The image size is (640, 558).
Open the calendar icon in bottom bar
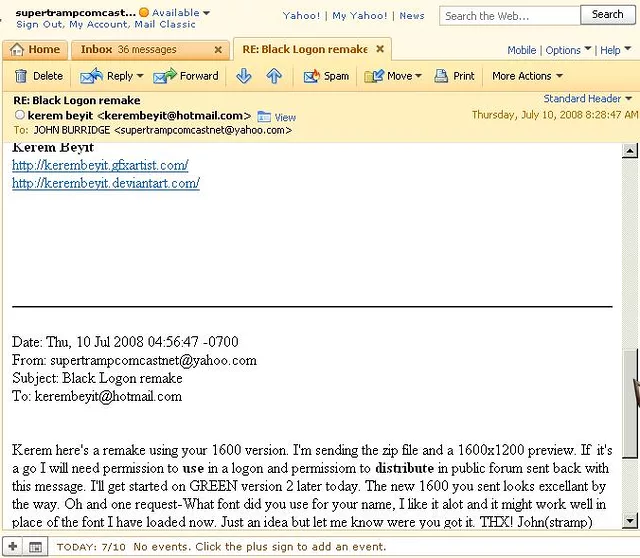tap(35, 547)
